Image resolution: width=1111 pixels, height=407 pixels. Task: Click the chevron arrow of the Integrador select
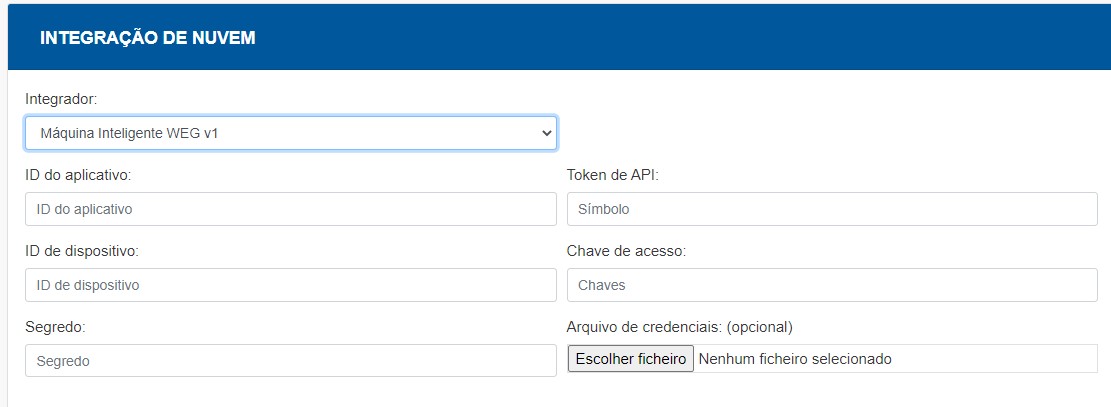click(545, 132)
